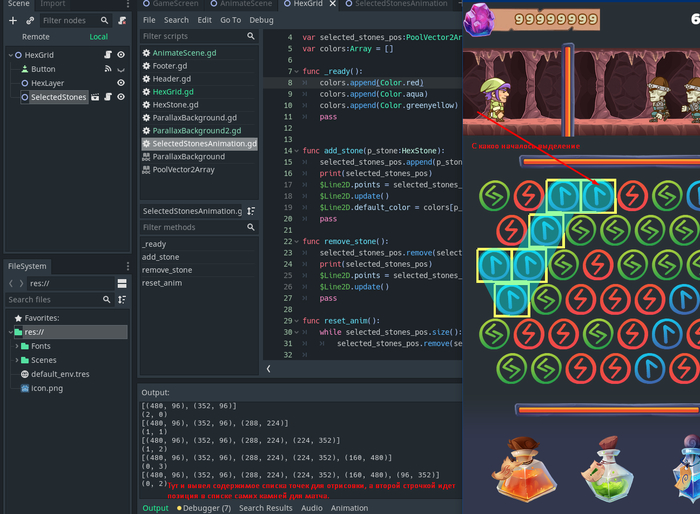Toggle the FileSystem split view mode icon
The height and width of the screenshot is (514, 700).
click(x=123, y=283)
